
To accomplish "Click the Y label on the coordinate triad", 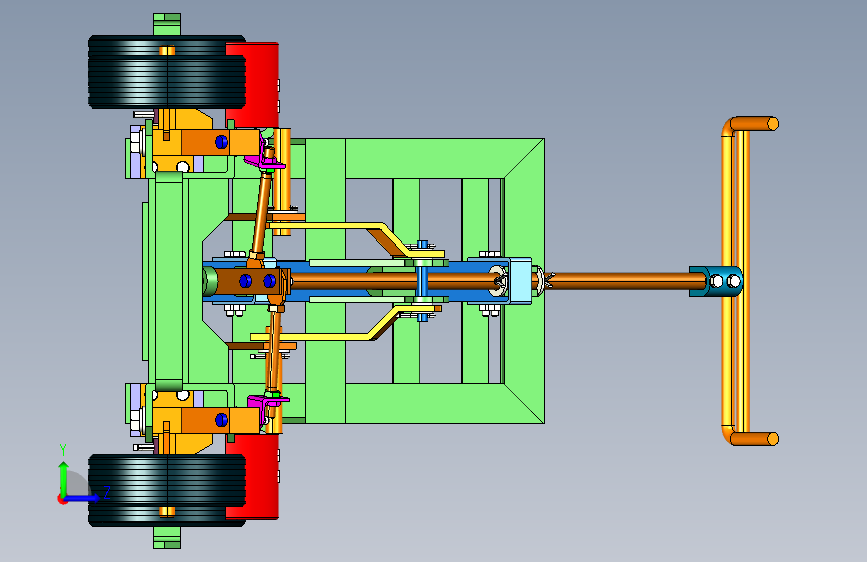I will [x=63, y=449].
